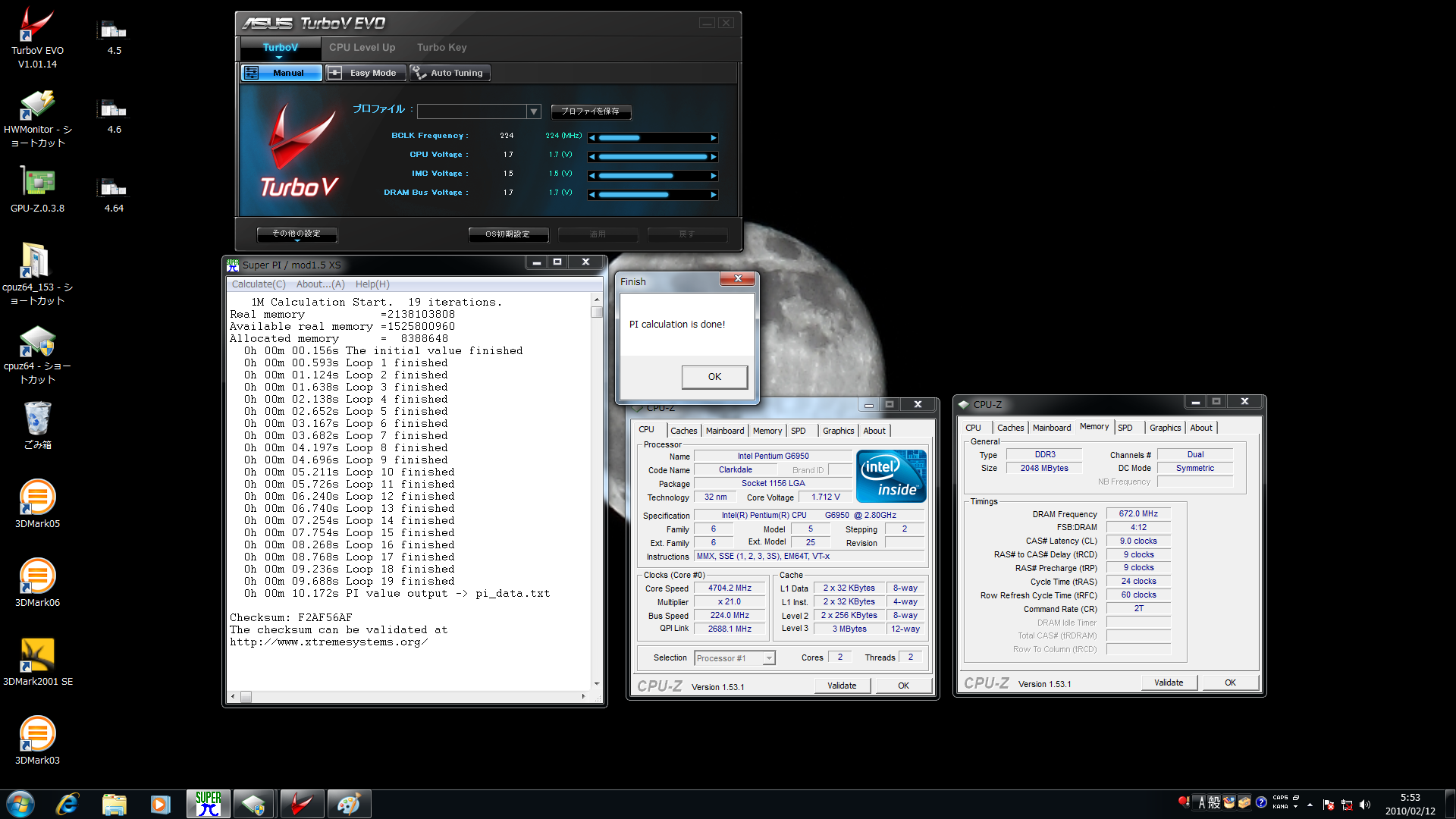This screenshot has height=819, width=1456.
Task: Click the Super PI taskbar icon
Action: pos(208,804)
